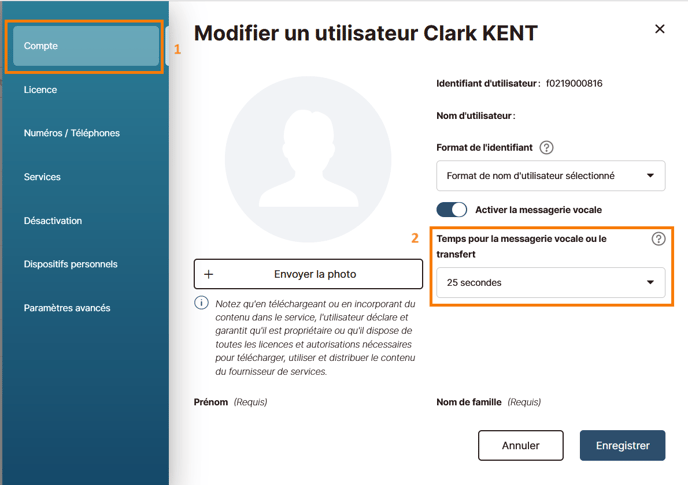
Task: Switch to the Désactivation section
Action: pos(53,221)
